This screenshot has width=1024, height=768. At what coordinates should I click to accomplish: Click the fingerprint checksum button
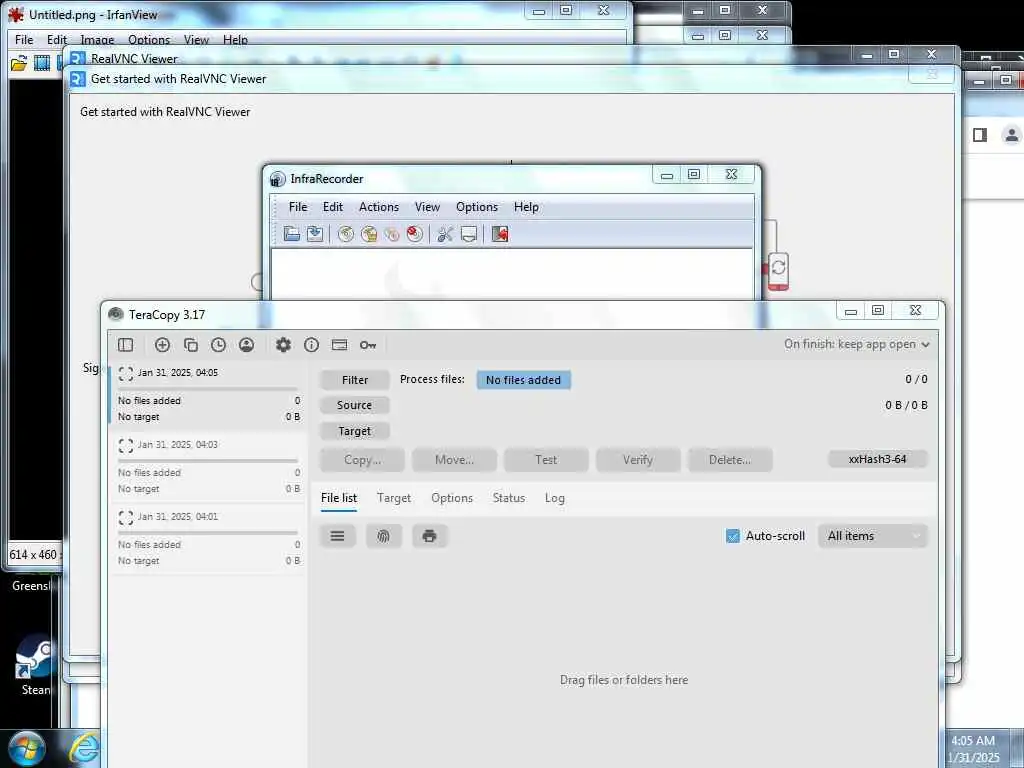point(383,536)
